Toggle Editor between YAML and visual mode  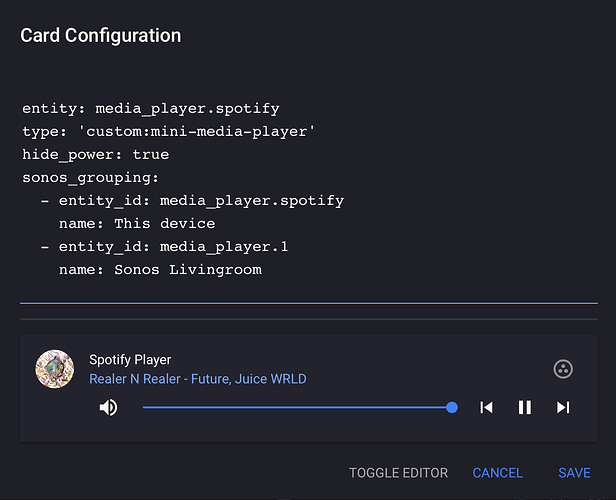point(398,473)
